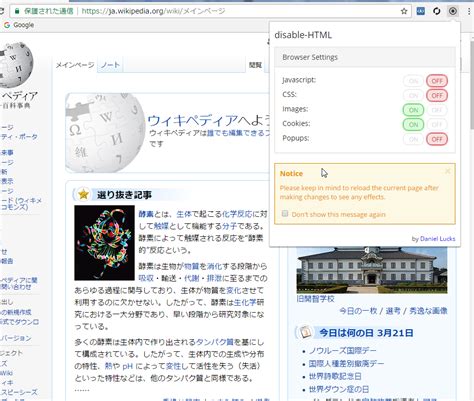
Task: Follow the 世界詩歌記念日 link
Action: (335, 376)
